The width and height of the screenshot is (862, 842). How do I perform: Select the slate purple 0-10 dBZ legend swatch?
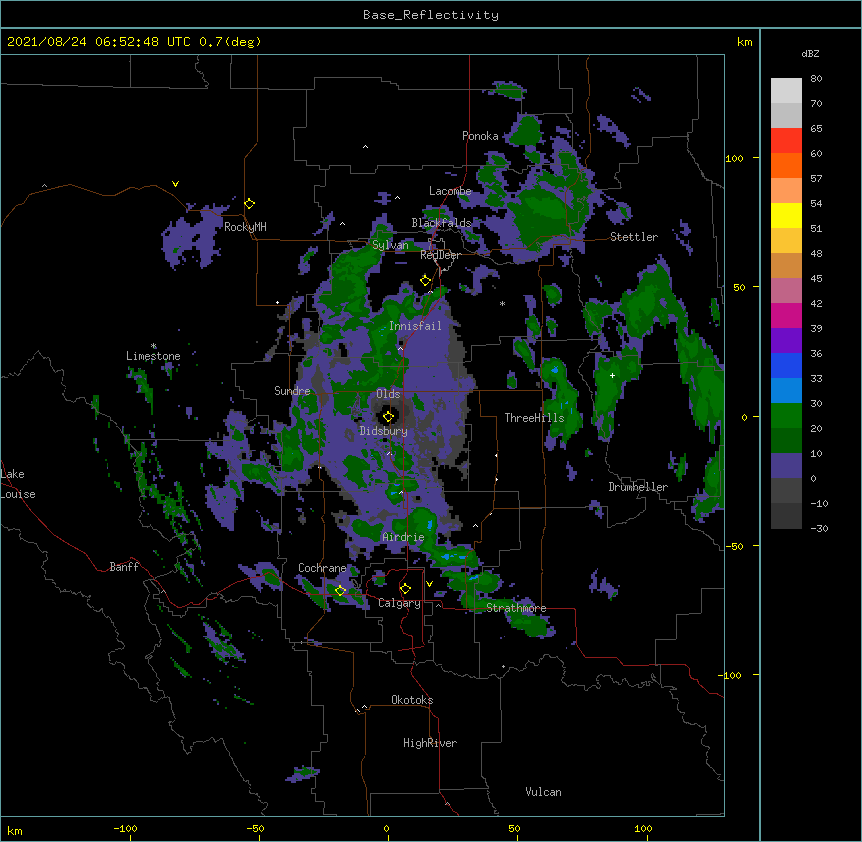pos(786,466)
